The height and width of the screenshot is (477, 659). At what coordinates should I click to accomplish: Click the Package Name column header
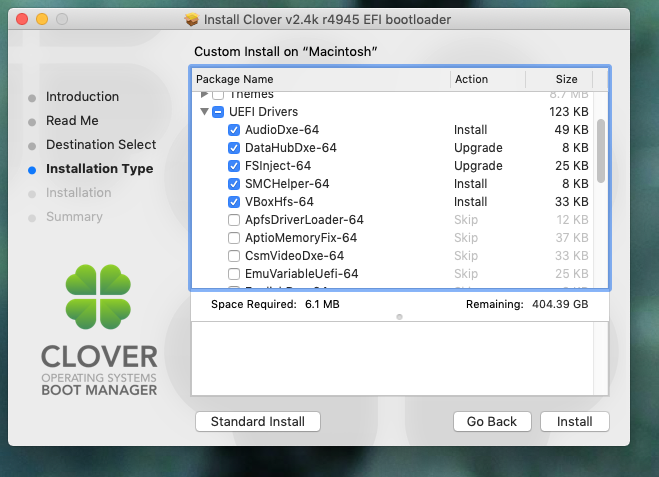point(321,79)
